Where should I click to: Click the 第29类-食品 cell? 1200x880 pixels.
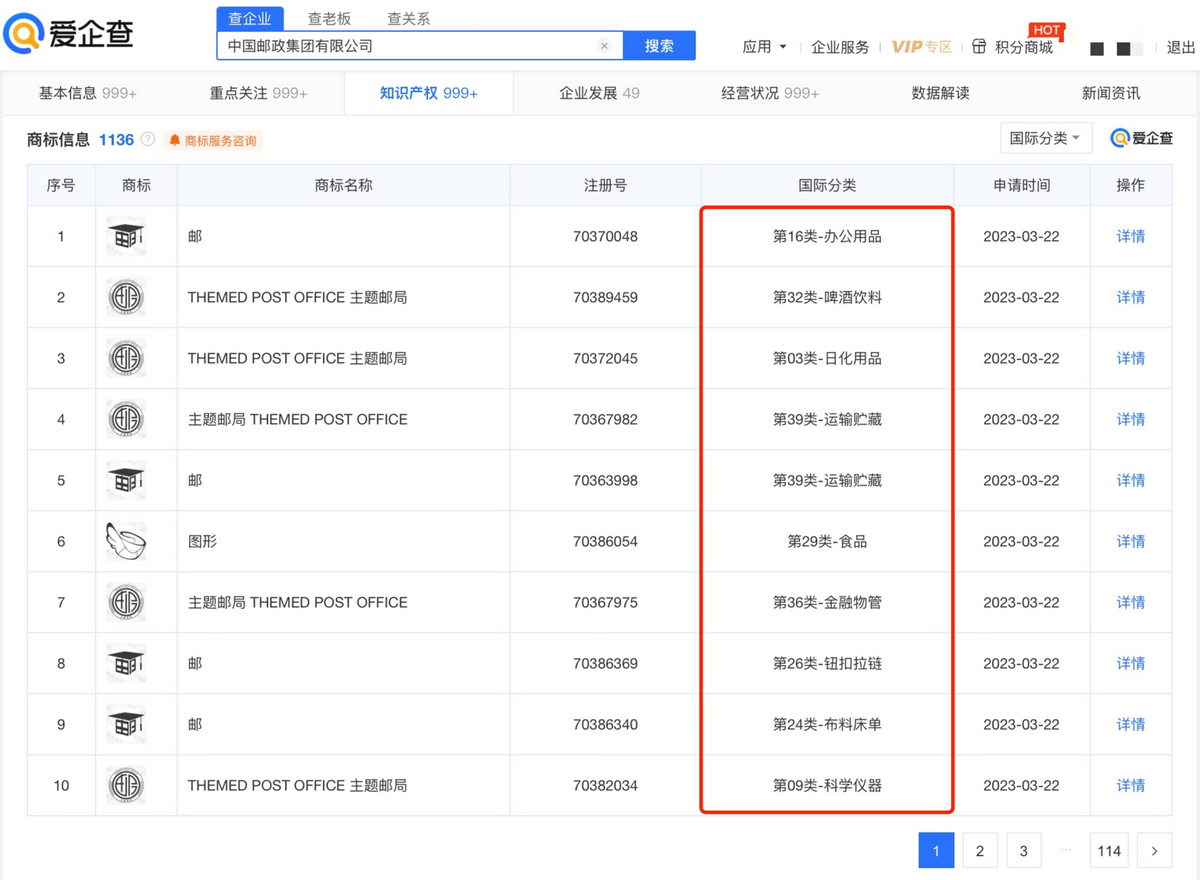tap(827, 542)
